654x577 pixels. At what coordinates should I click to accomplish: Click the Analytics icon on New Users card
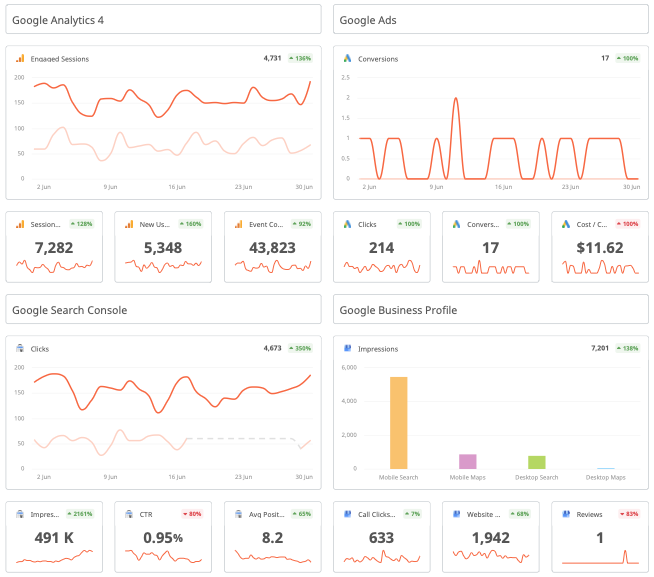(x=129, y=224)
